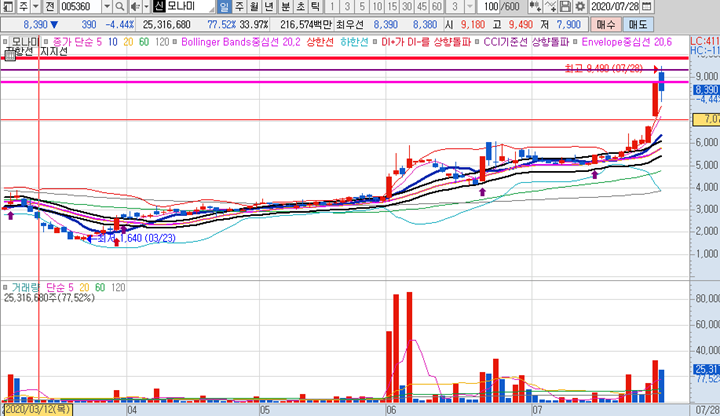Edit the 100 candle count field
The height and width of the screenshot is (416, 720).
pos(489,6)
